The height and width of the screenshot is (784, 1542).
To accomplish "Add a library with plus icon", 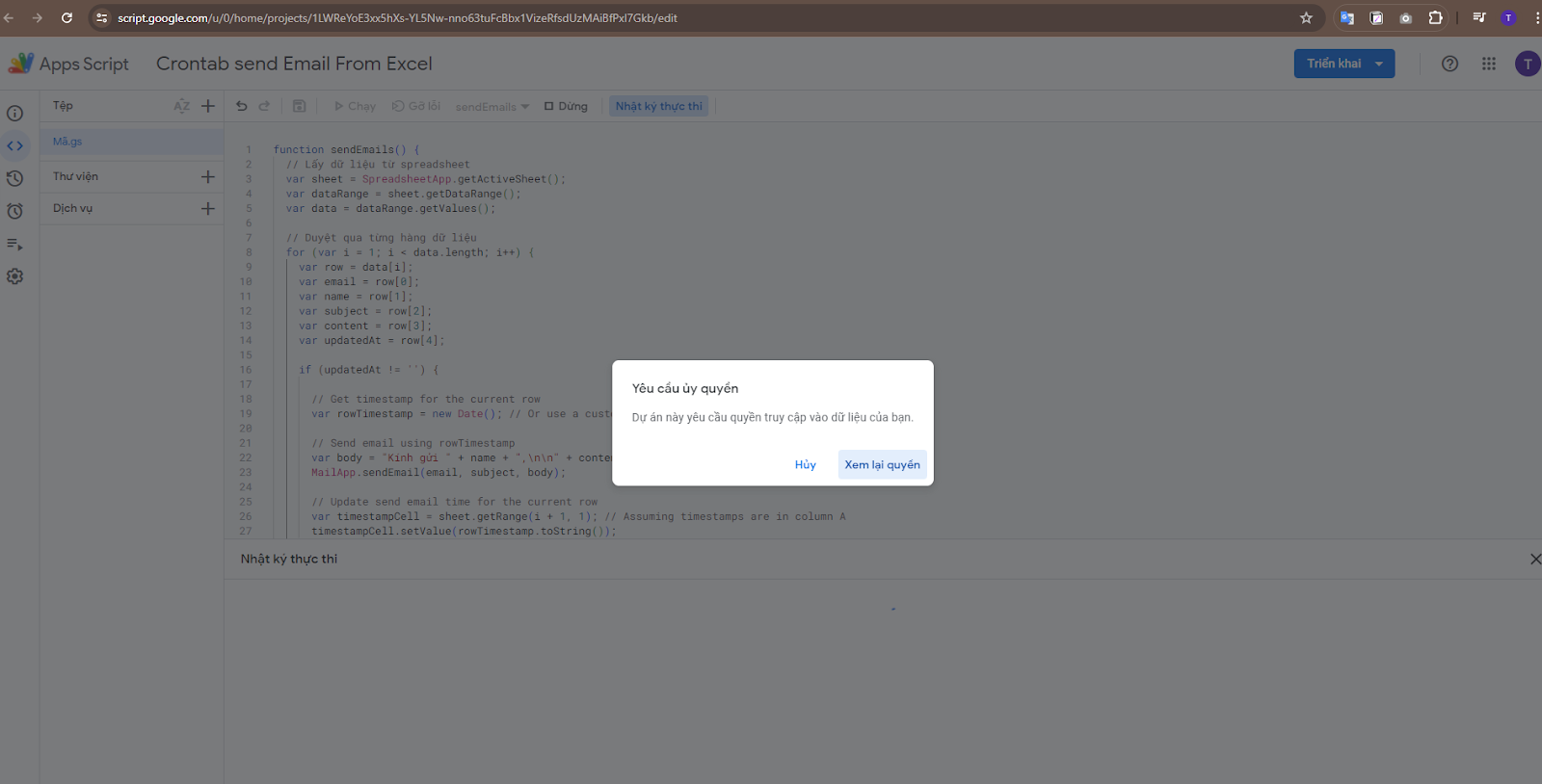I will point(208,176).
